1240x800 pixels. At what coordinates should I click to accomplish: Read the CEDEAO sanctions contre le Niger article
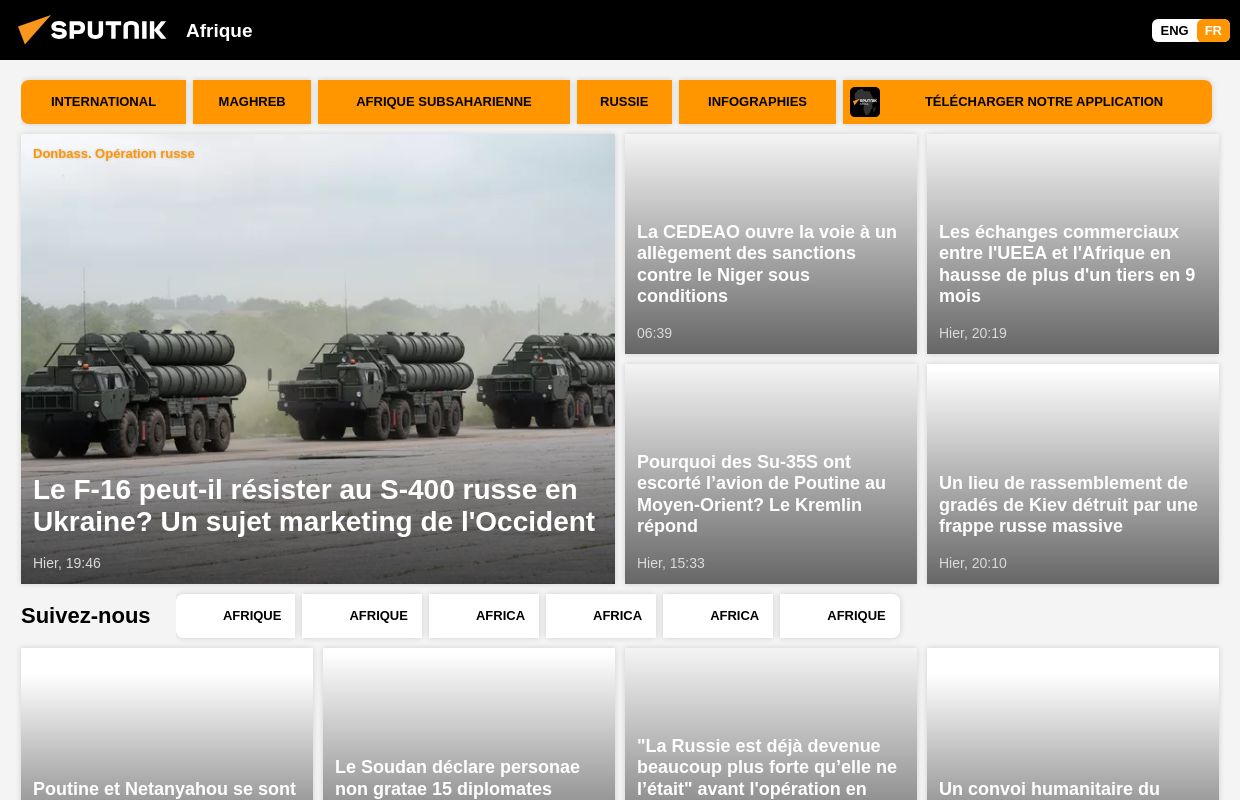[x=766, y=263]
